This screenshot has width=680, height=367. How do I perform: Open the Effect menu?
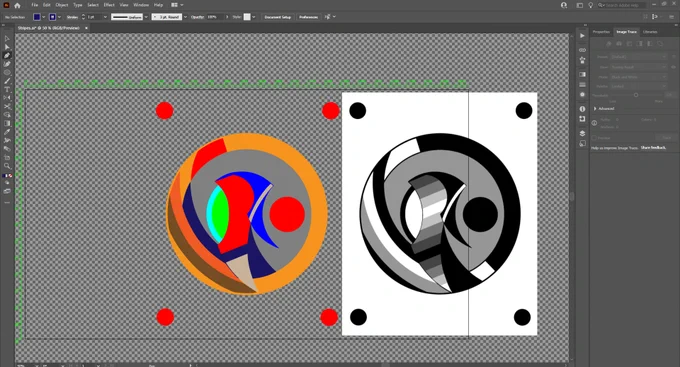point(109,5)
